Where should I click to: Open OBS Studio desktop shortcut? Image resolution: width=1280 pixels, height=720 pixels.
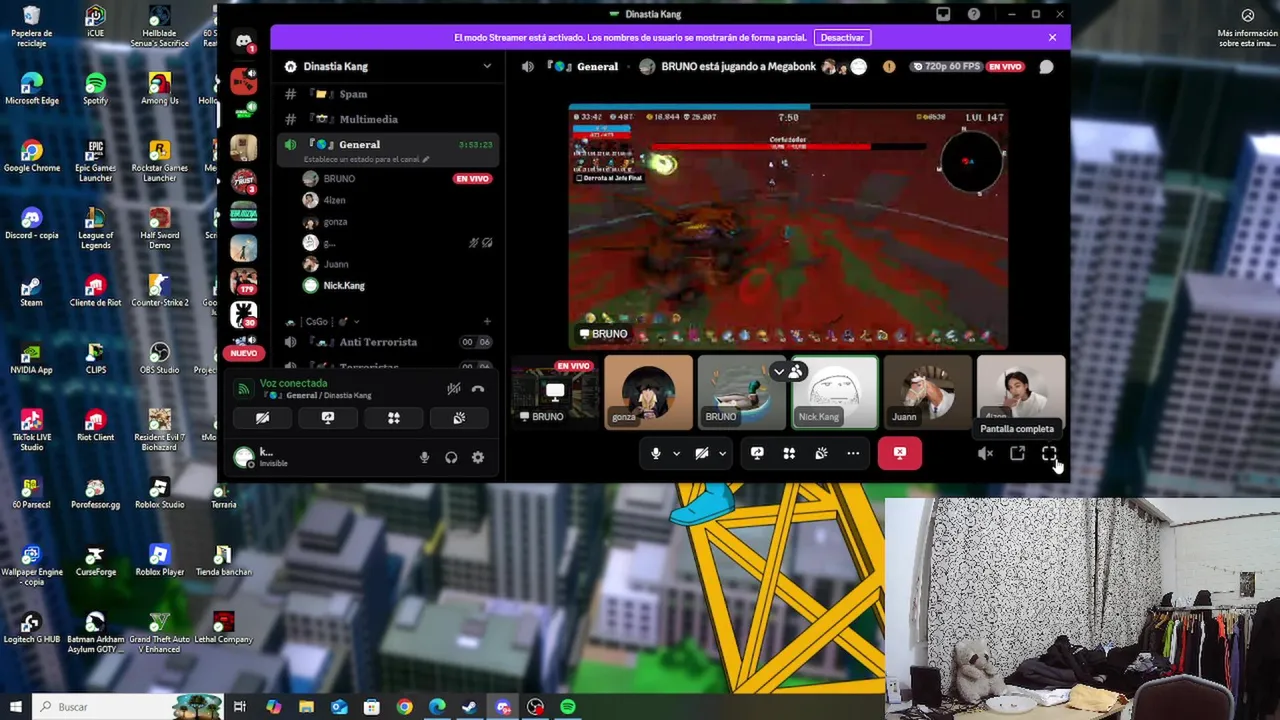click(159, 359)
